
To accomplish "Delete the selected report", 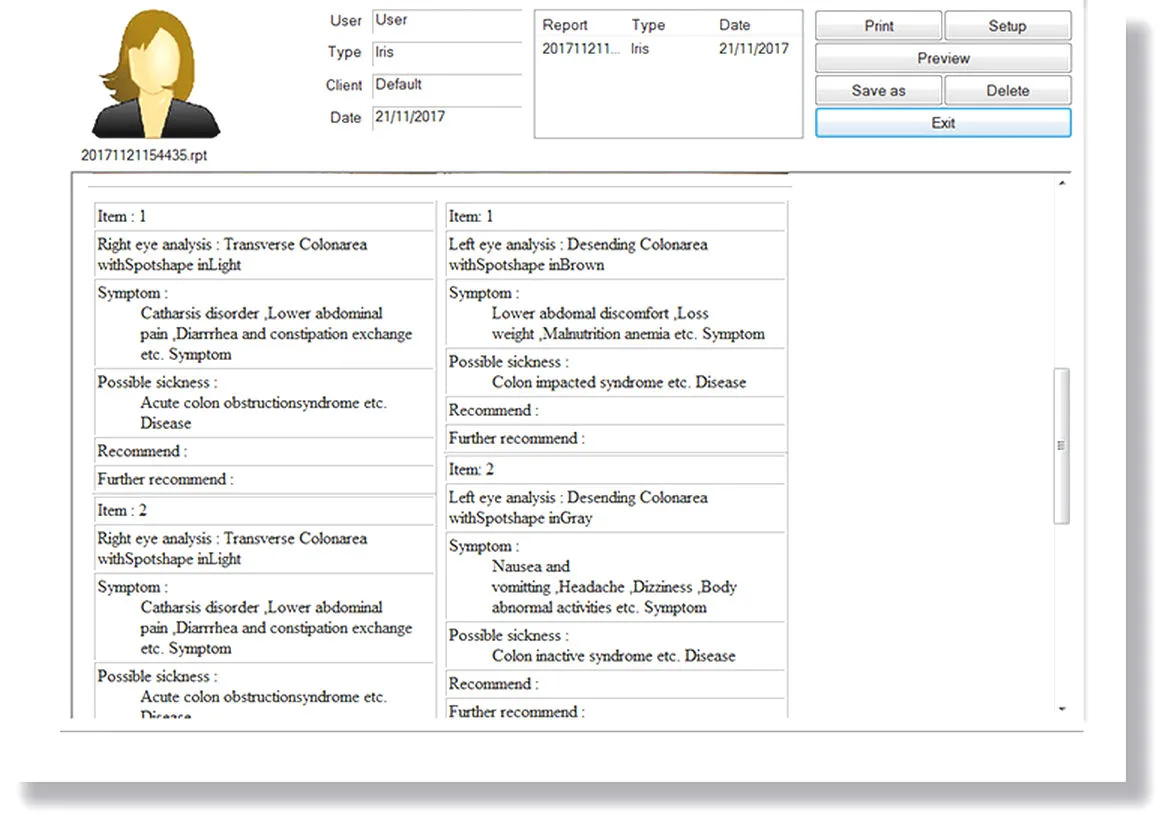I will 1007,90.
